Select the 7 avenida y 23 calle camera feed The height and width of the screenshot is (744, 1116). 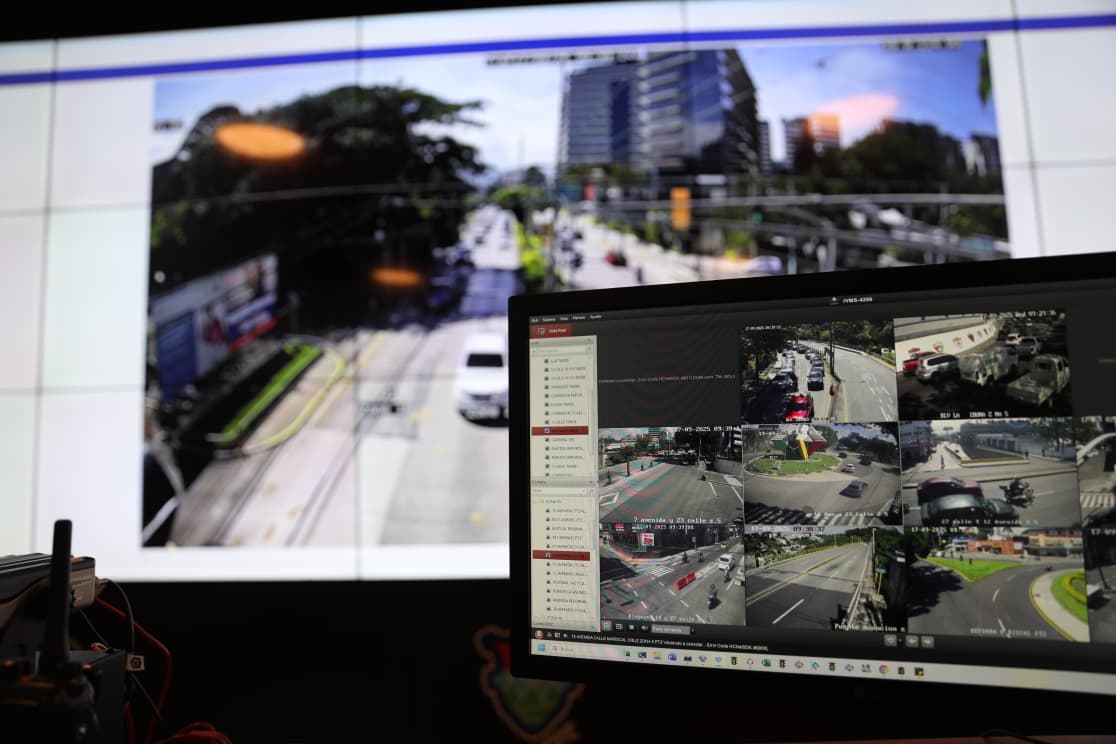670,476
